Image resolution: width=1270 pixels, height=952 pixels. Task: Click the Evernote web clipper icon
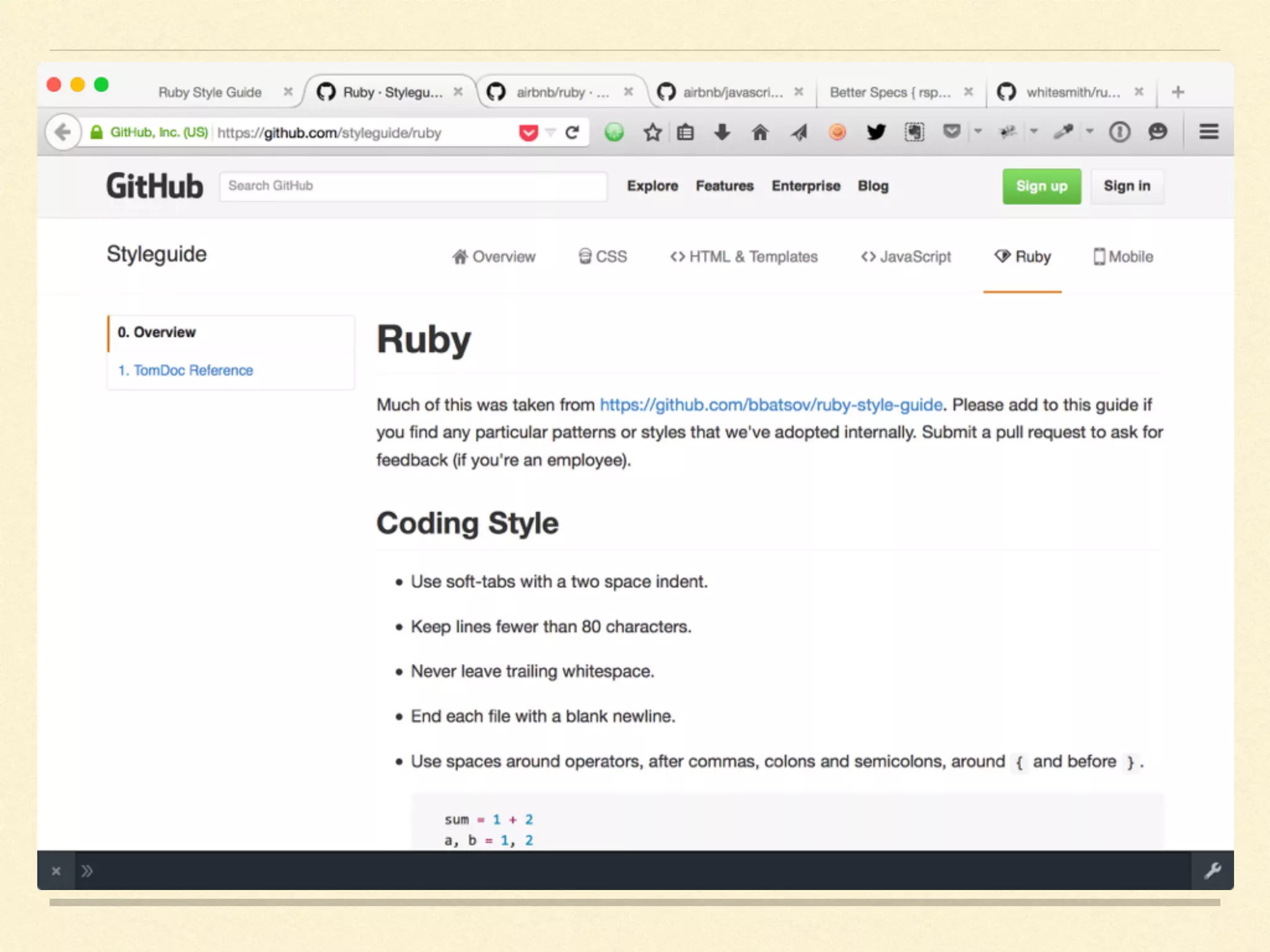(x=914, y=132)
